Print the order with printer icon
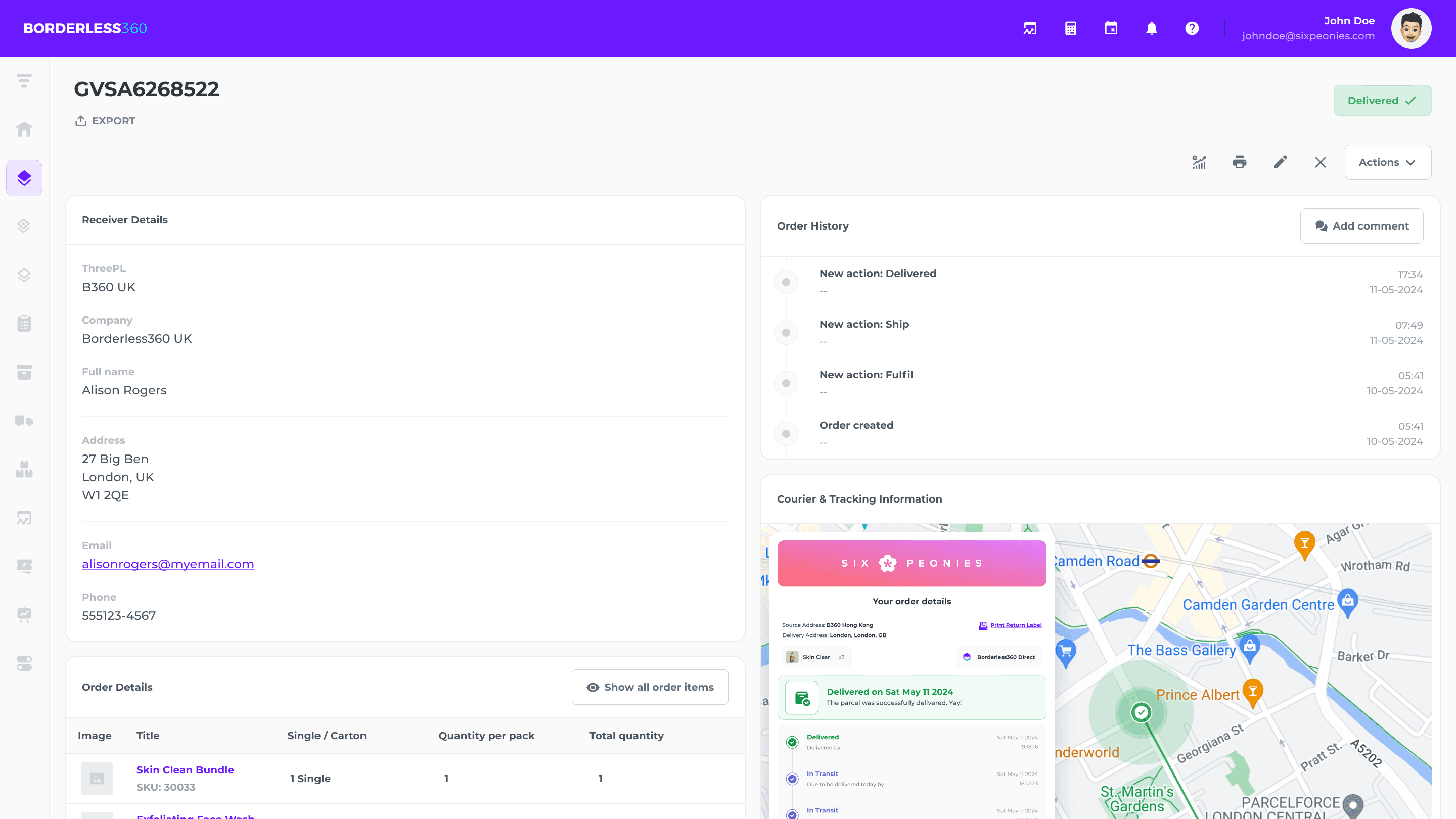This screenshot has width=1456, height=819. tap(1240, 163)
